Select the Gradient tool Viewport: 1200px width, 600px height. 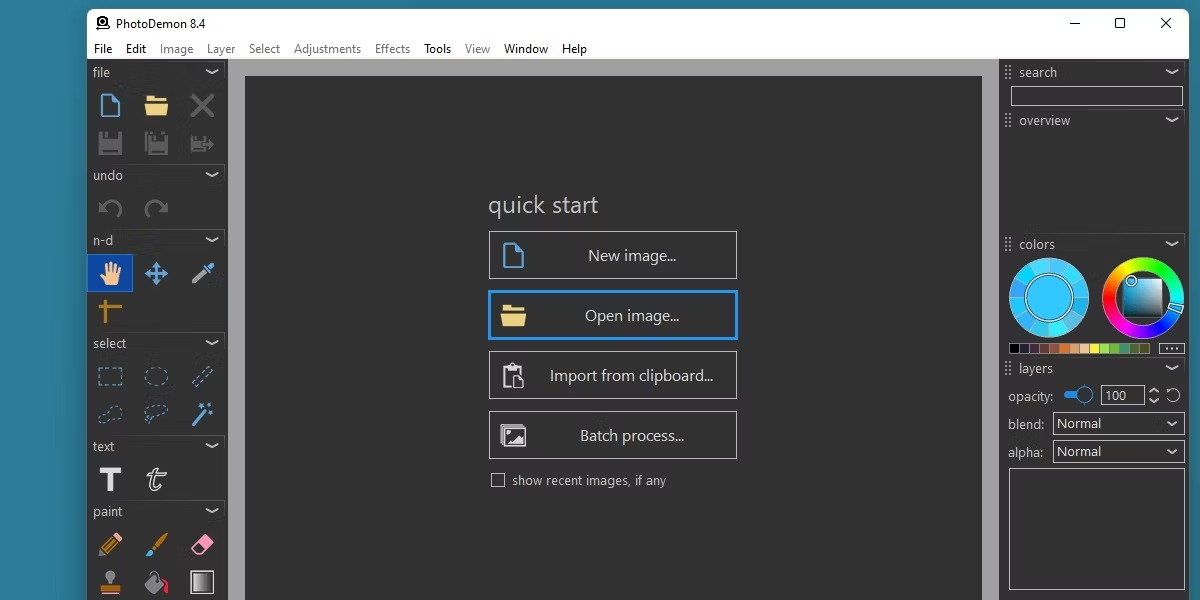tap(202, 582)
